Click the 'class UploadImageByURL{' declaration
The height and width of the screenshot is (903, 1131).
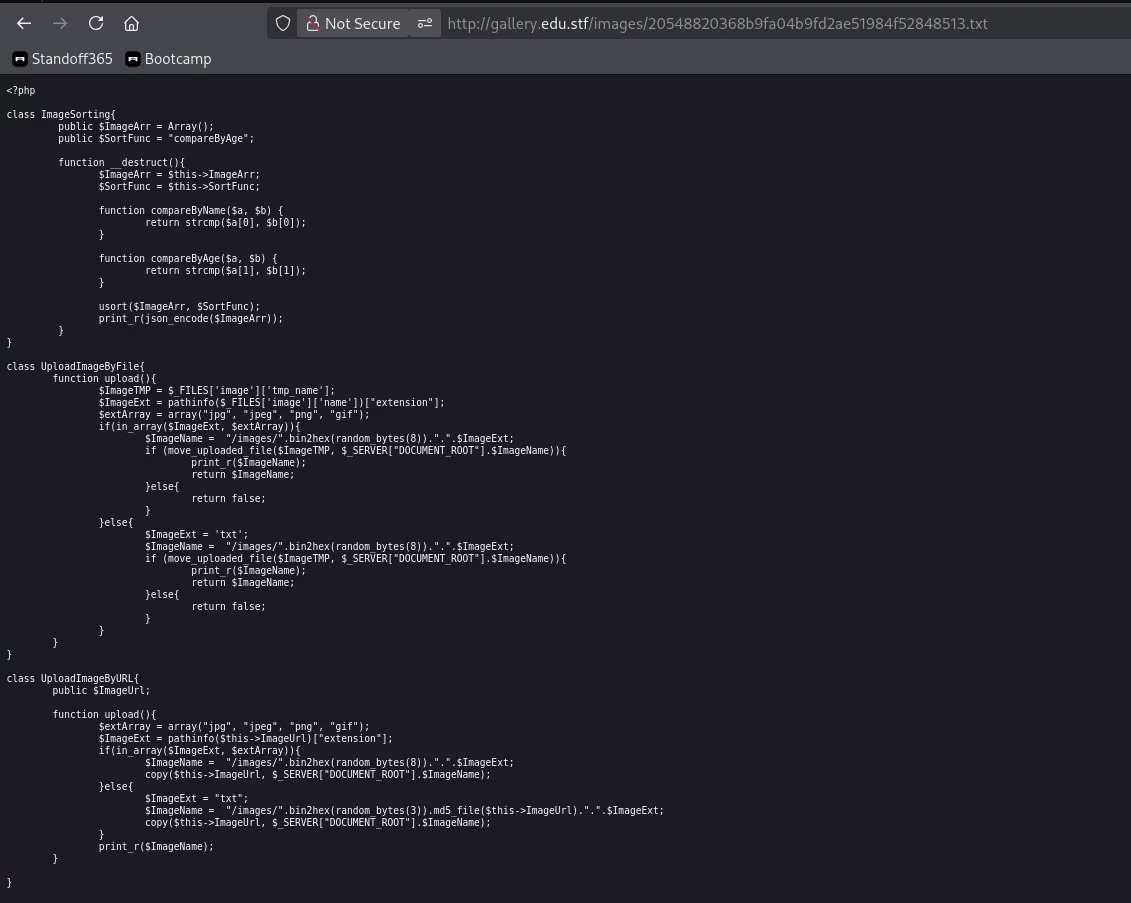(x=72, y=679)
